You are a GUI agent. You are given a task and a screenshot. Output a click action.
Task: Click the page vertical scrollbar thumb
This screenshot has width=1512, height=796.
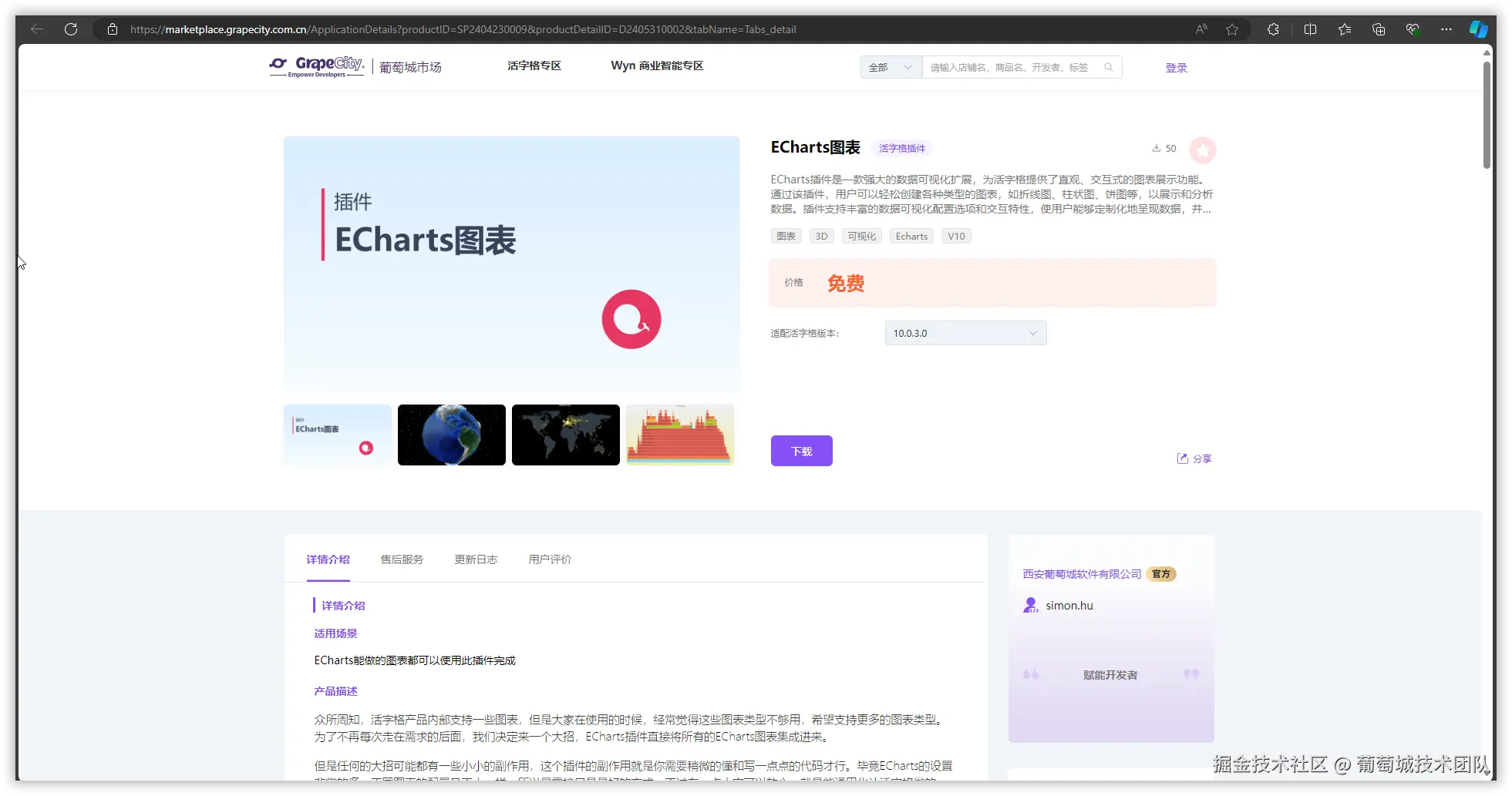click(1487, 114)
